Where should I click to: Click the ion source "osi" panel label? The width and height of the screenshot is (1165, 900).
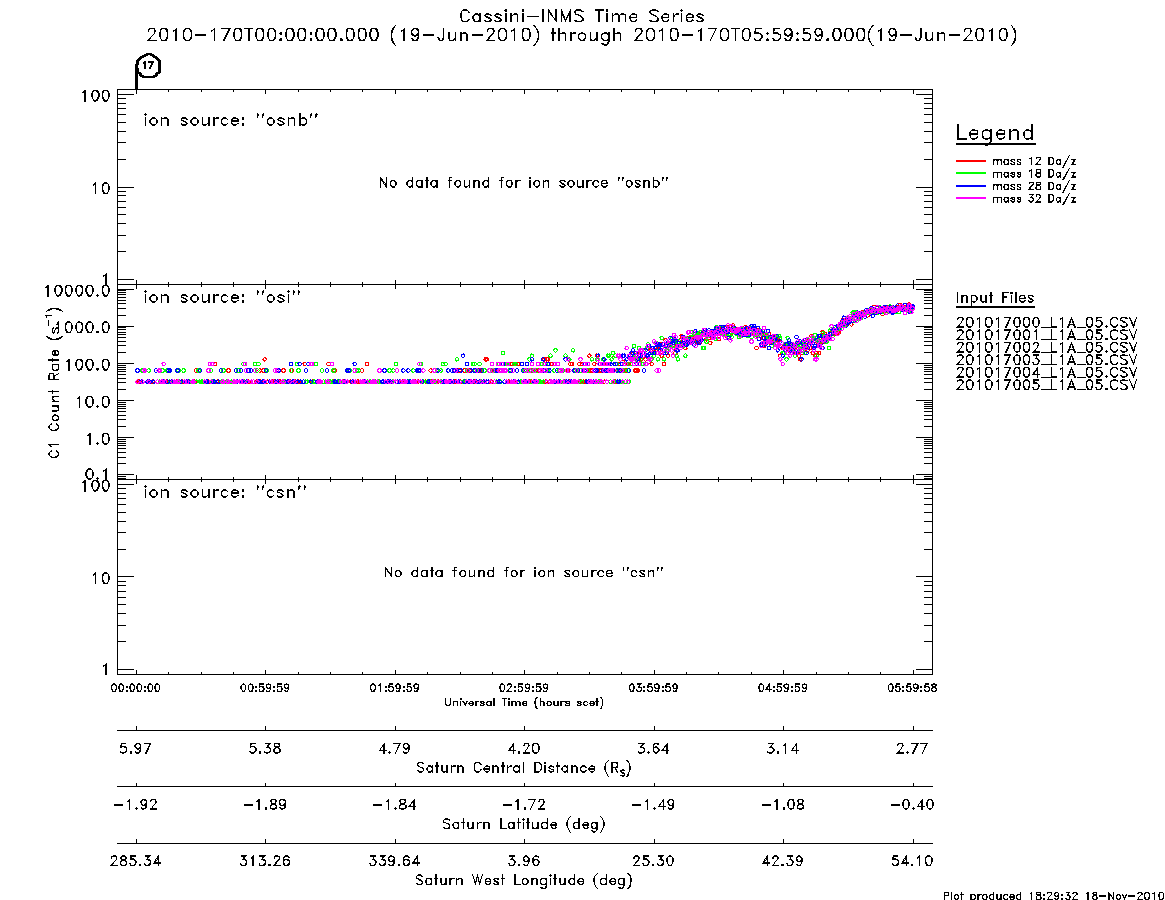coord(222,297)
